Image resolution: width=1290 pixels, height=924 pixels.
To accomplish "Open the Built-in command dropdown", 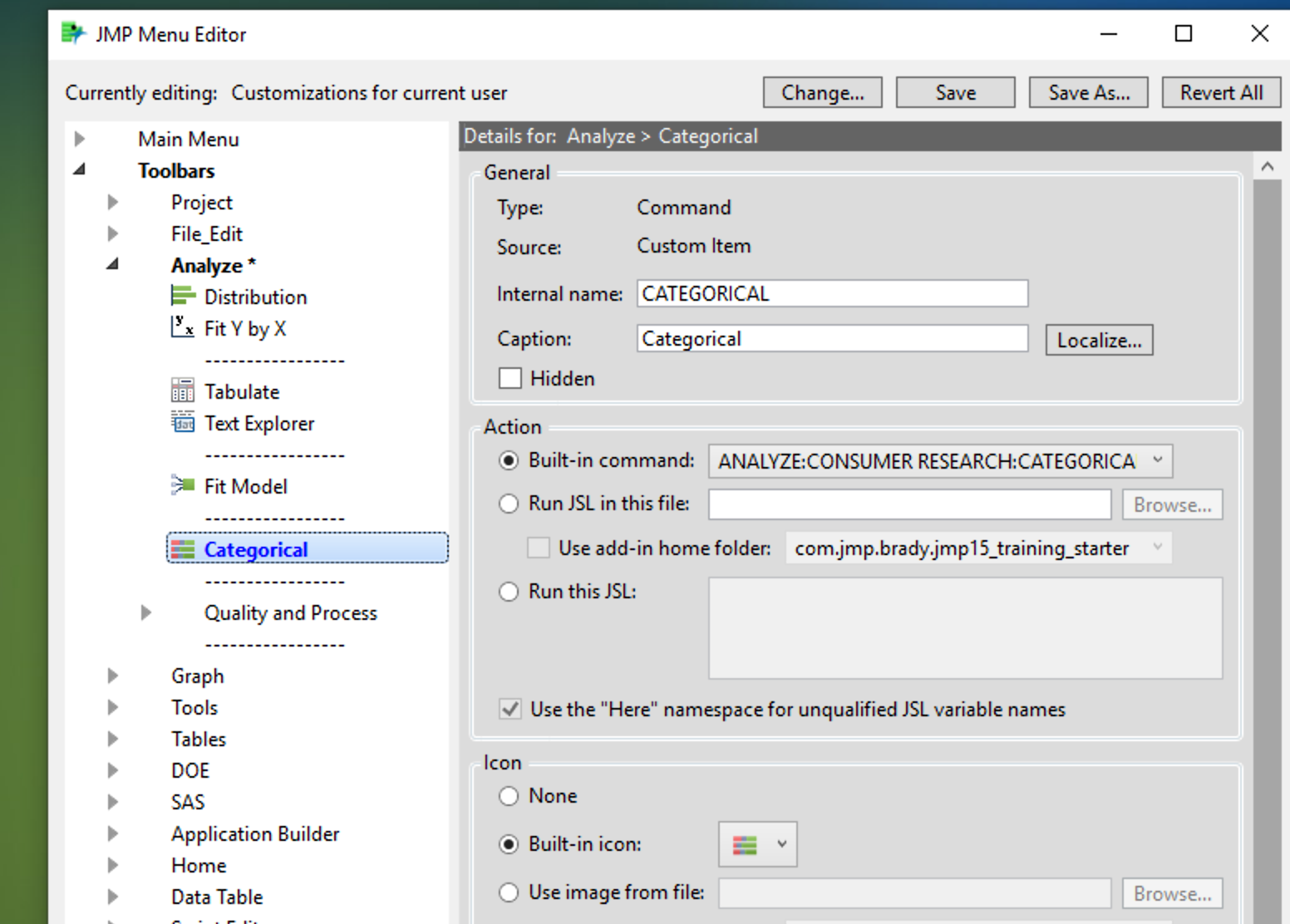I will pyautogui.click(x=1159, y=460).
